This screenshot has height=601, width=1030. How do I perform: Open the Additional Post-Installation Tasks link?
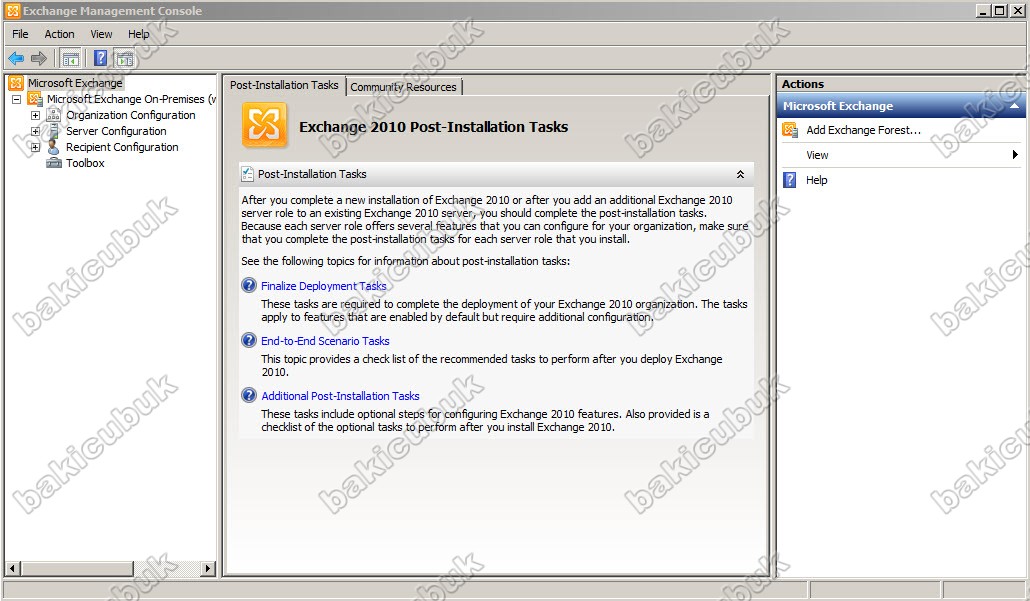tap(340, 396)
